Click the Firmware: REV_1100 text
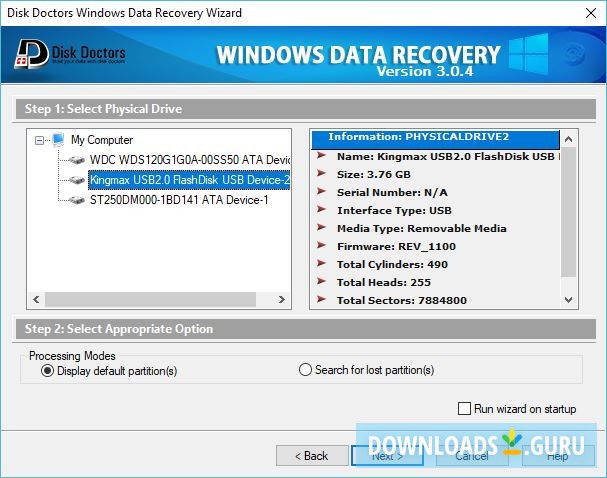The height and width of the screenshot is (478, 607). click(396, 246)
